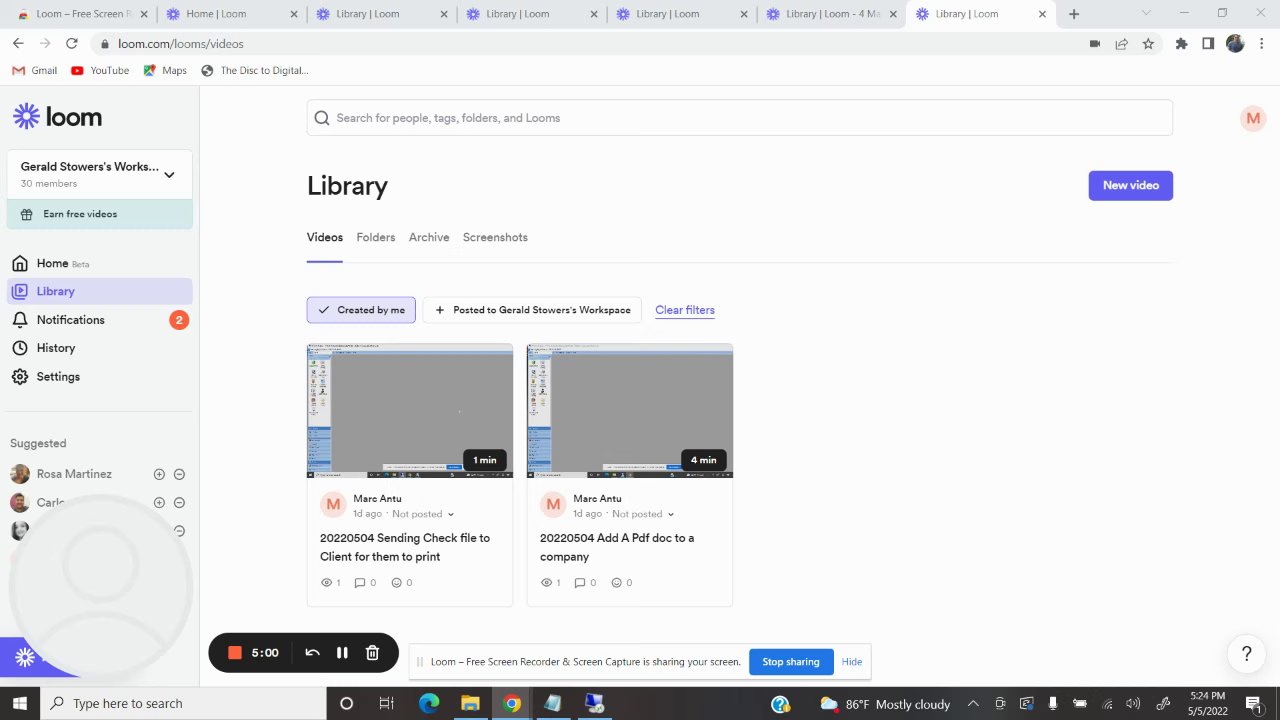Open The Disc to Digital bookmark
Screen dimensions: 1280x720
(x=255, y=71)
